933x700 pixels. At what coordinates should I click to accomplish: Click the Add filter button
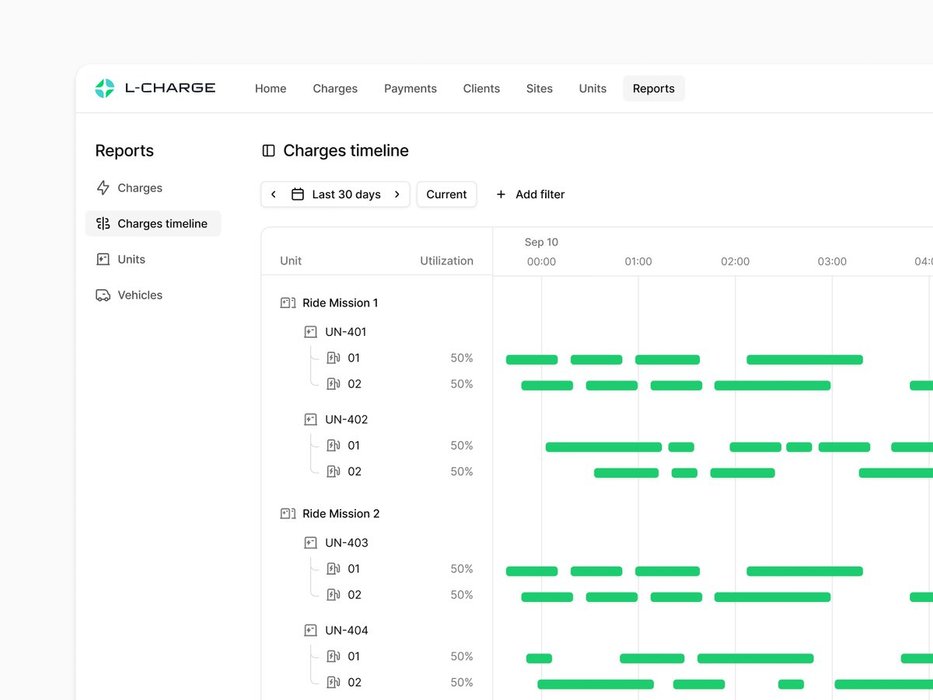[530, 194]
